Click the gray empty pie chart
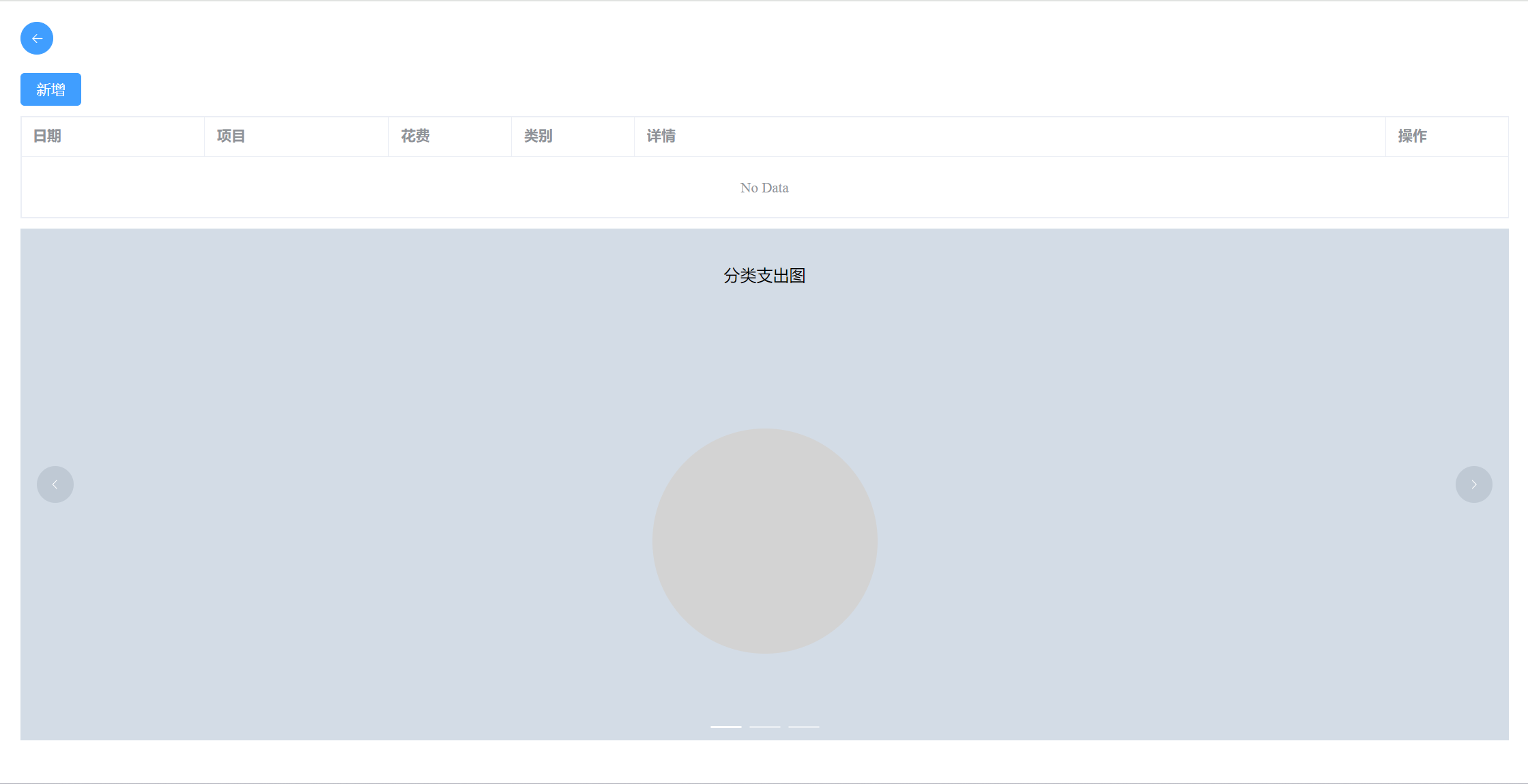This screenshot has width=1528, height=784. click(764, 541)
